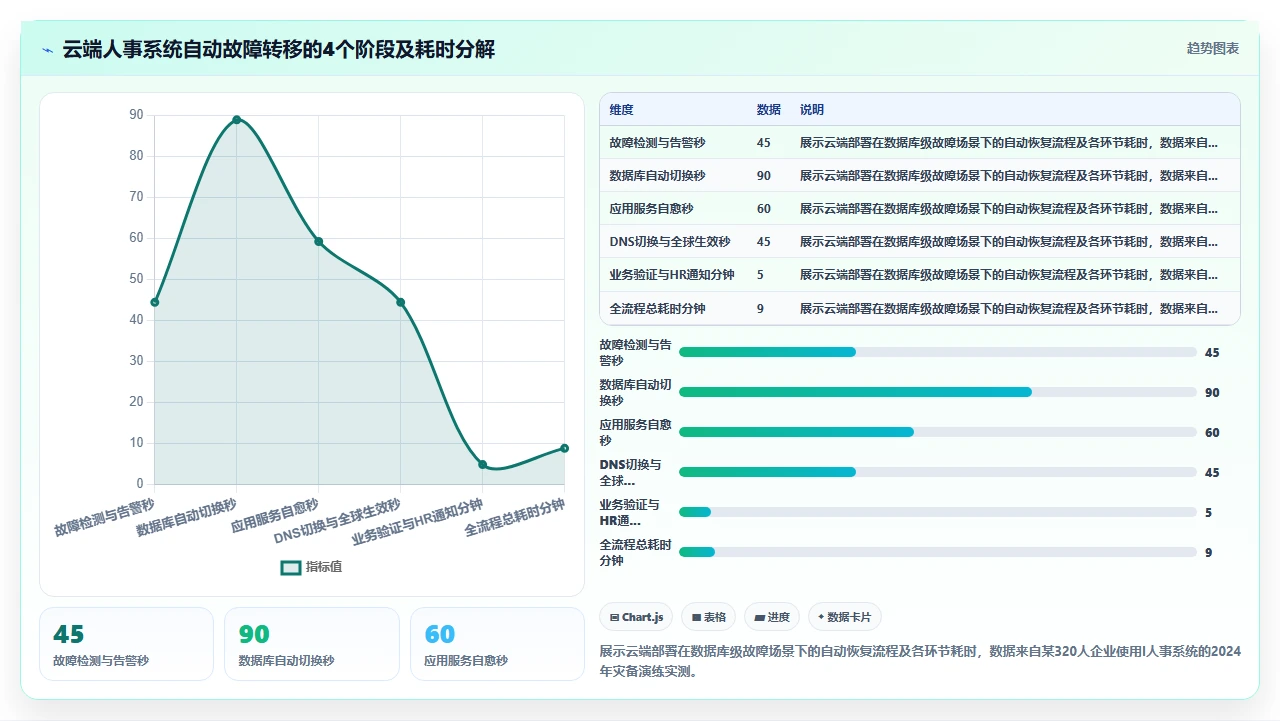Select table row 数据库自动切换秒
The height and width of the screenshot is (721, 1280).
click(920, 176)
